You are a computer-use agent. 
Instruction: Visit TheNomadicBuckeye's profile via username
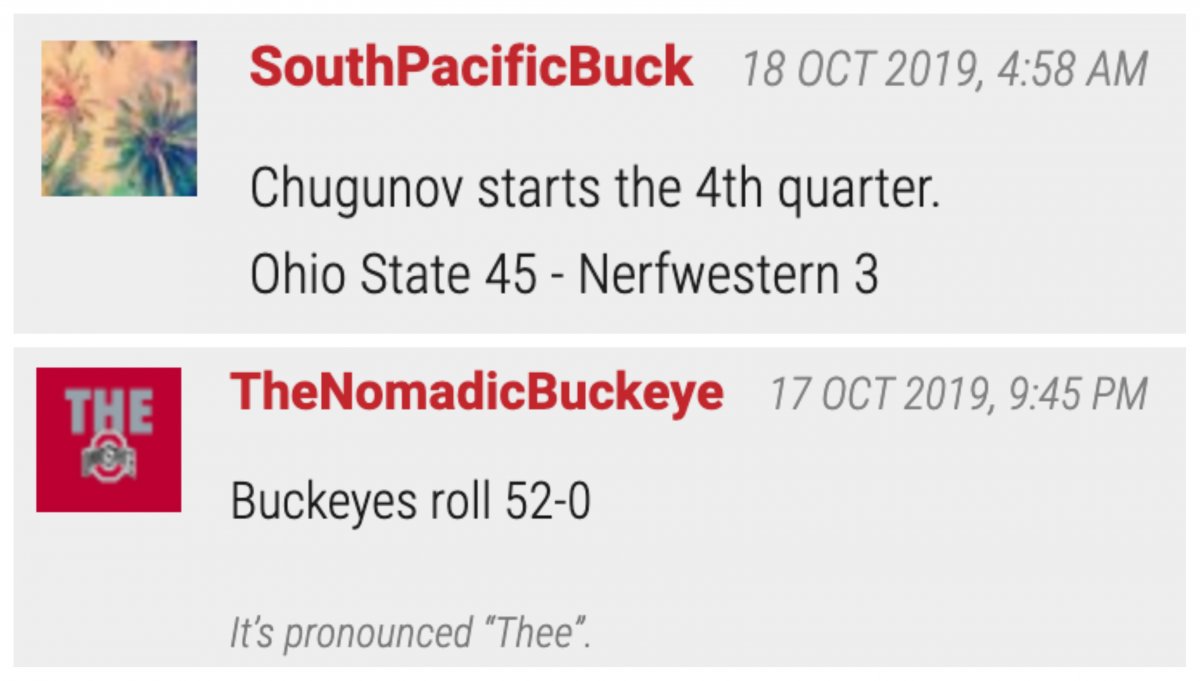(x=477, y=392)
